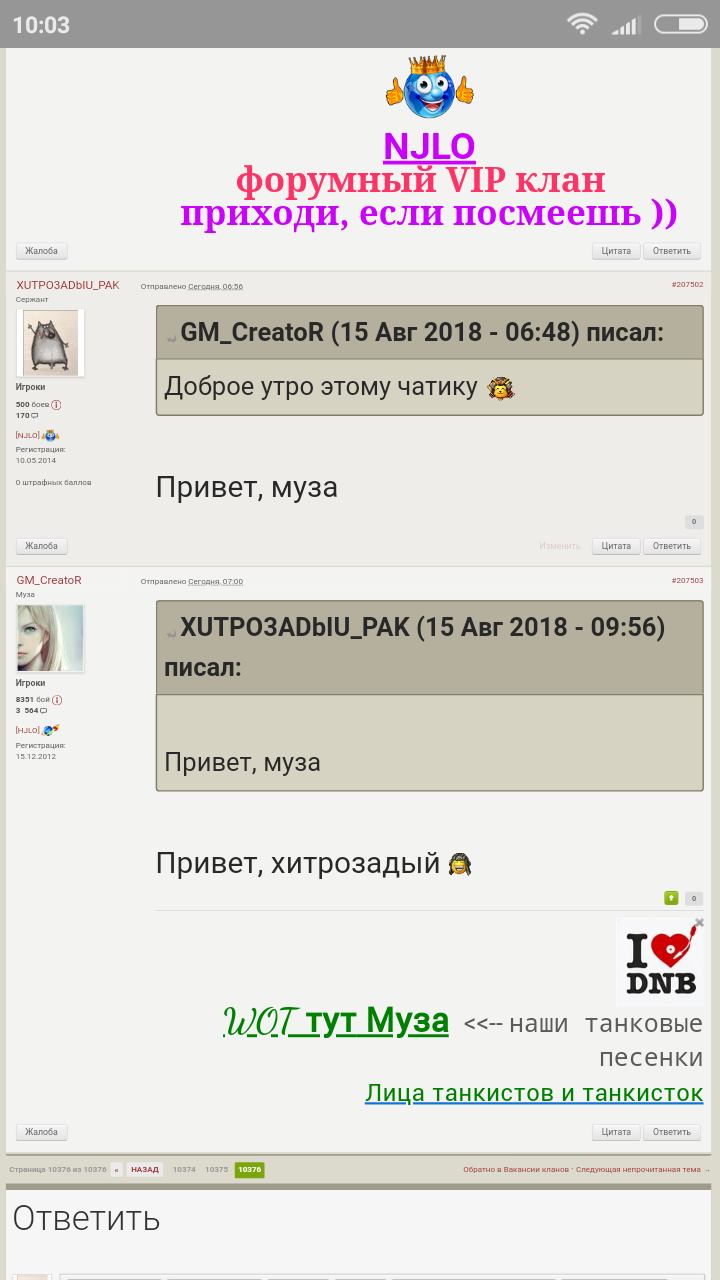Viewport: 720px width, 1280px height.
Task: Close the I love DNB signature image
Action: click(699, 923)
